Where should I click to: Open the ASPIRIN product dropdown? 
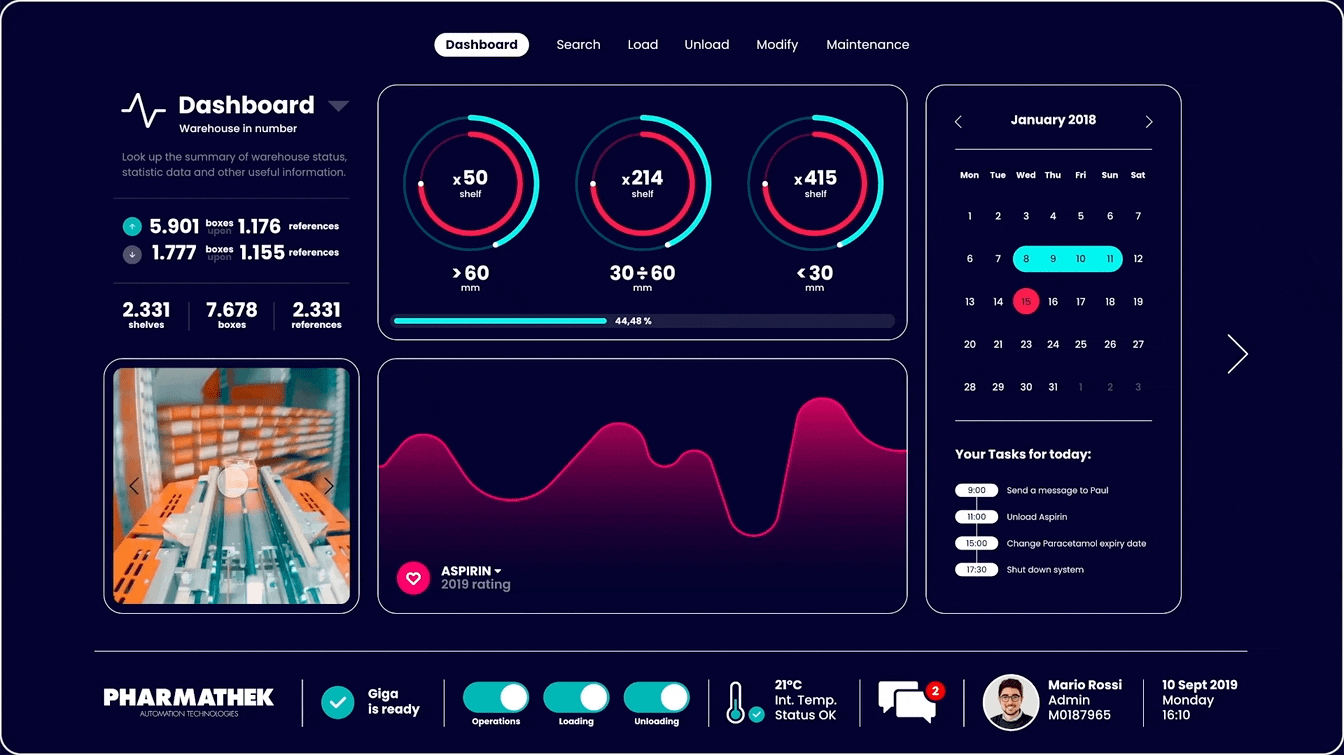(498, 571)
